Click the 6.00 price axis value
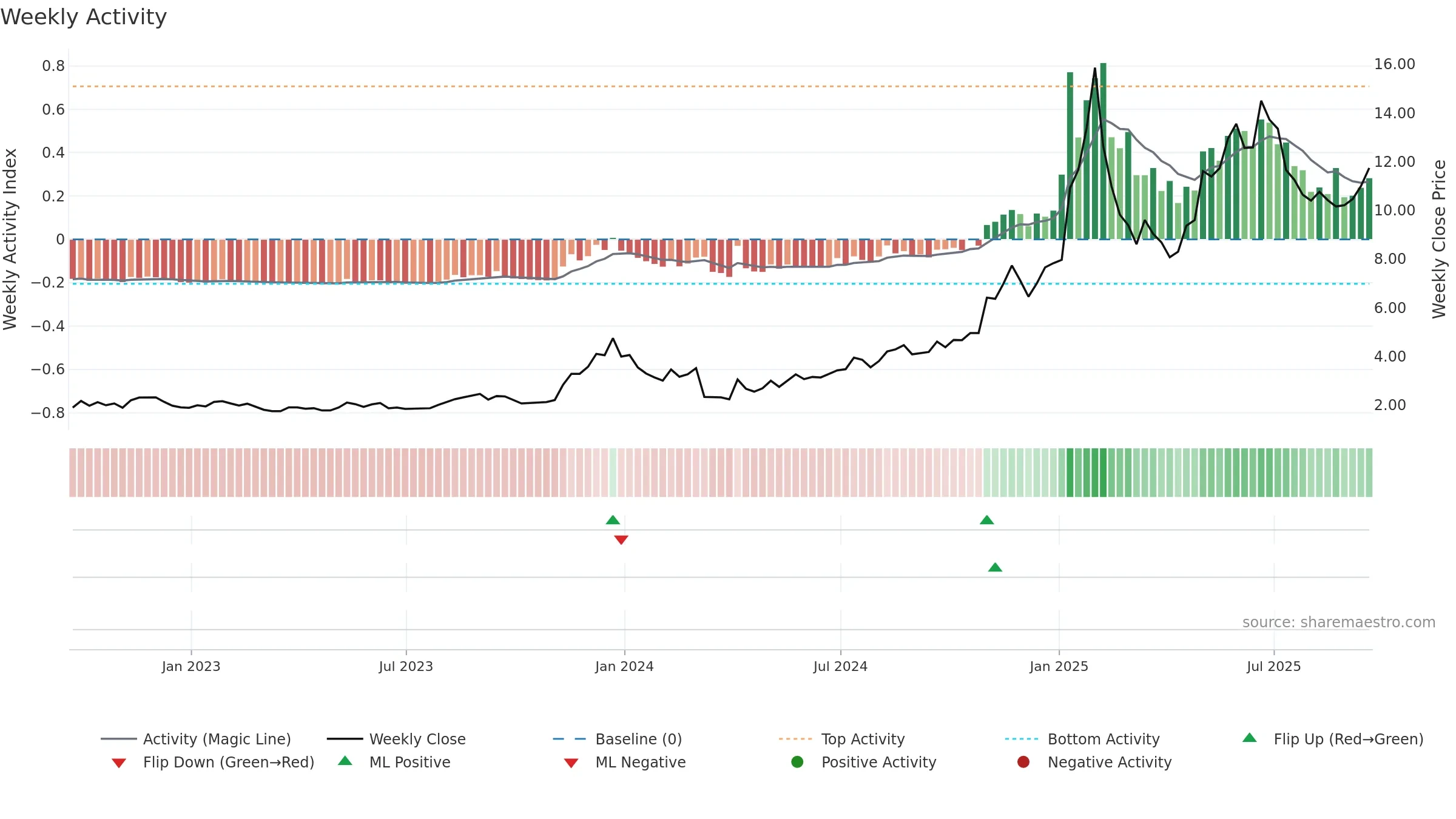The image size is (1456, 819). tap(1390, 308)
